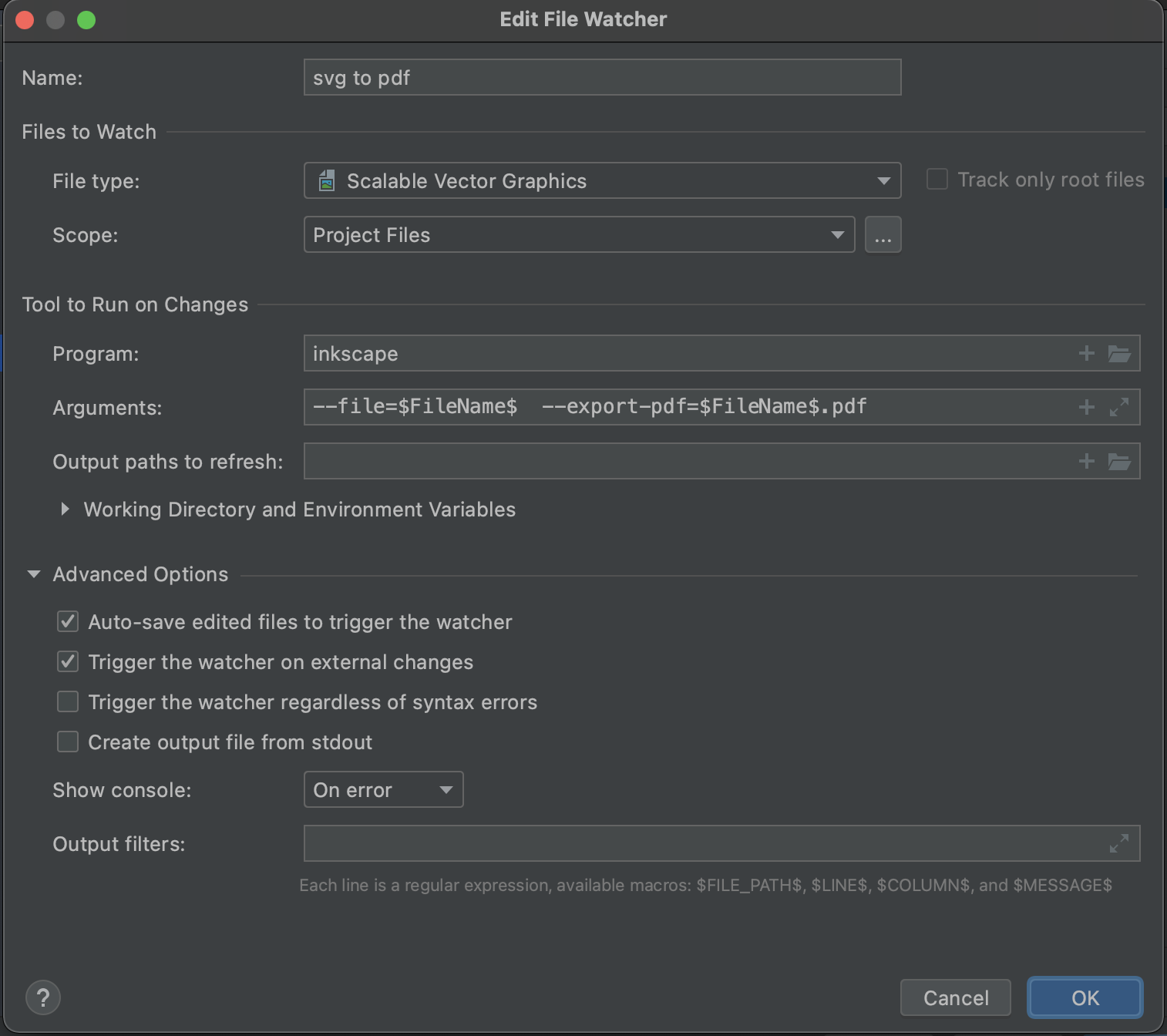The height and width of the screenshot is (1036, 1167).
Task: Open the File type dropdown
Action: 883,180
